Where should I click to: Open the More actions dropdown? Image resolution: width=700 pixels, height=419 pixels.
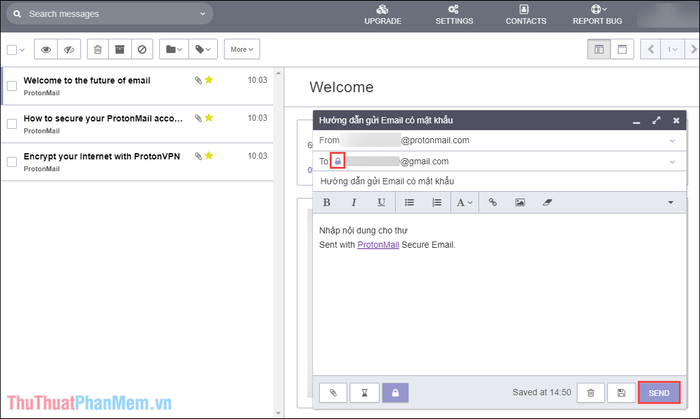tap(242, 50)
